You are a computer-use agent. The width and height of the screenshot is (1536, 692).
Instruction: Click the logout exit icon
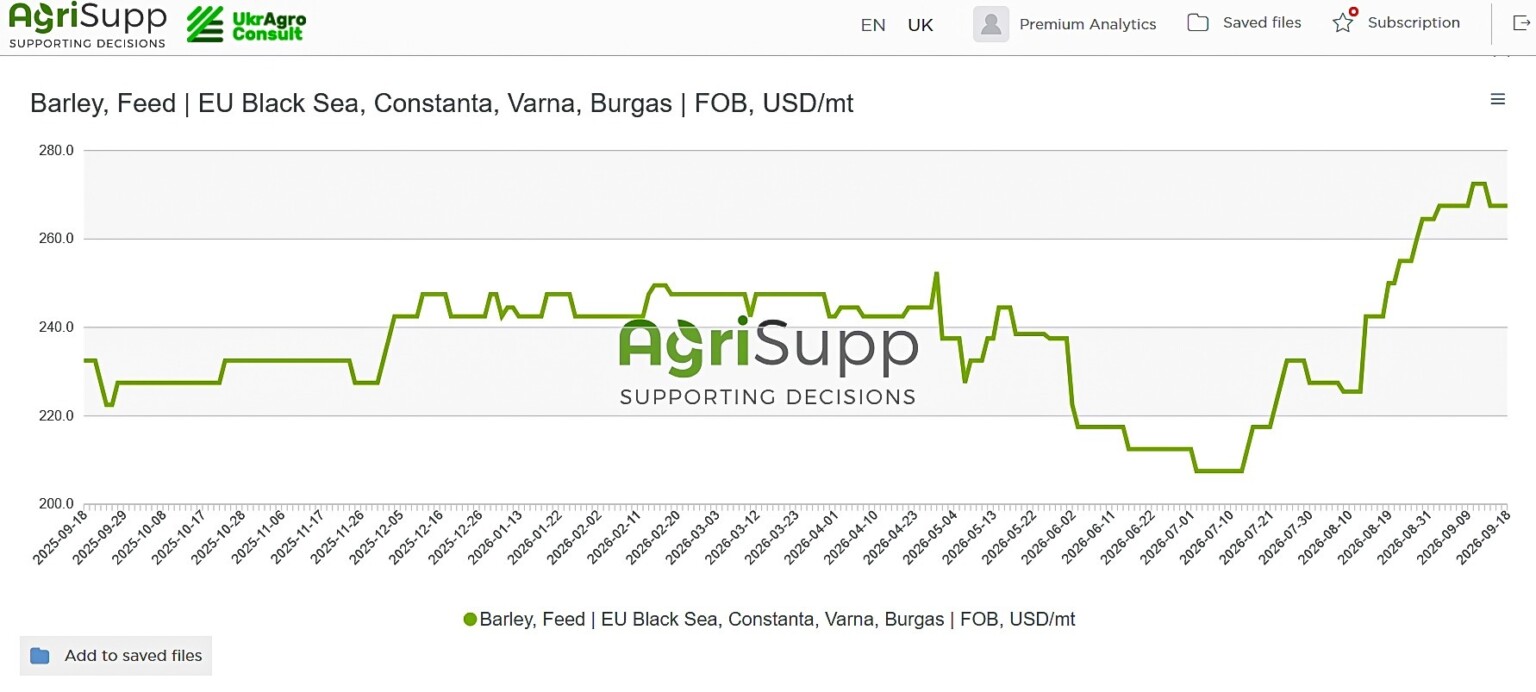click(x=1521, y=23)
